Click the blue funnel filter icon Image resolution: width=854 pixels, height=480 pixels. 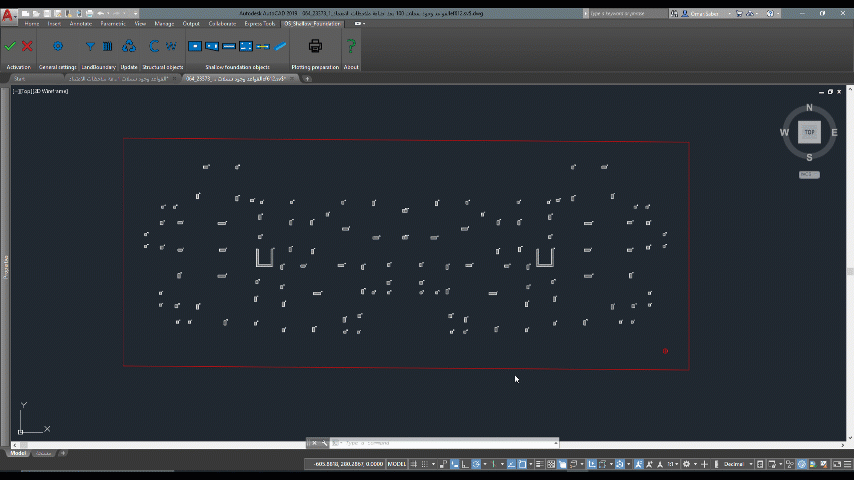coord(90,46)
